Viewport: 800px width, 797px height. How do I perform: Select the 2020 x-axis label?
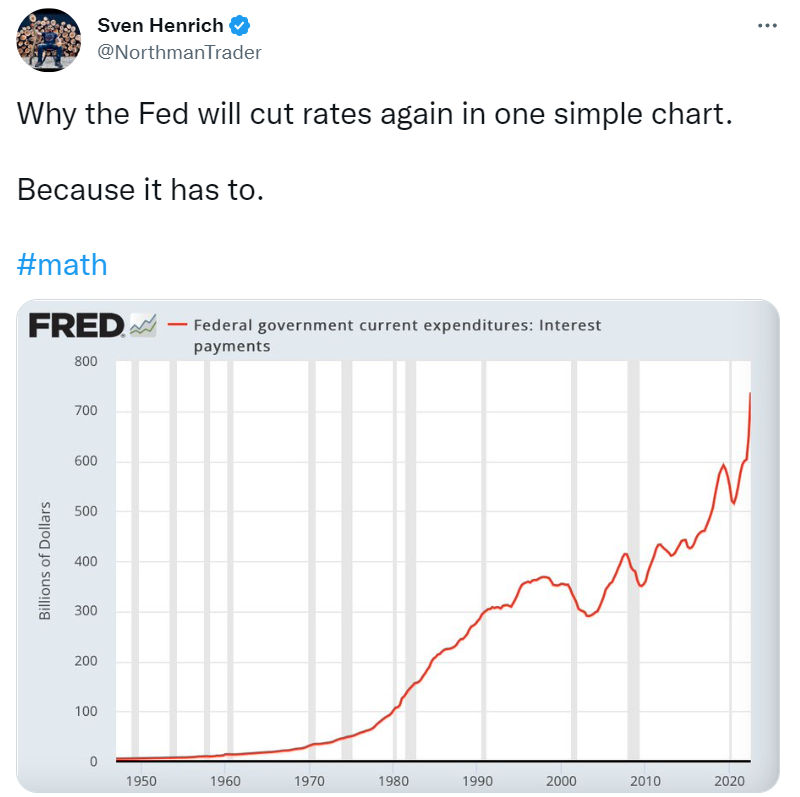tap(729, 780)
